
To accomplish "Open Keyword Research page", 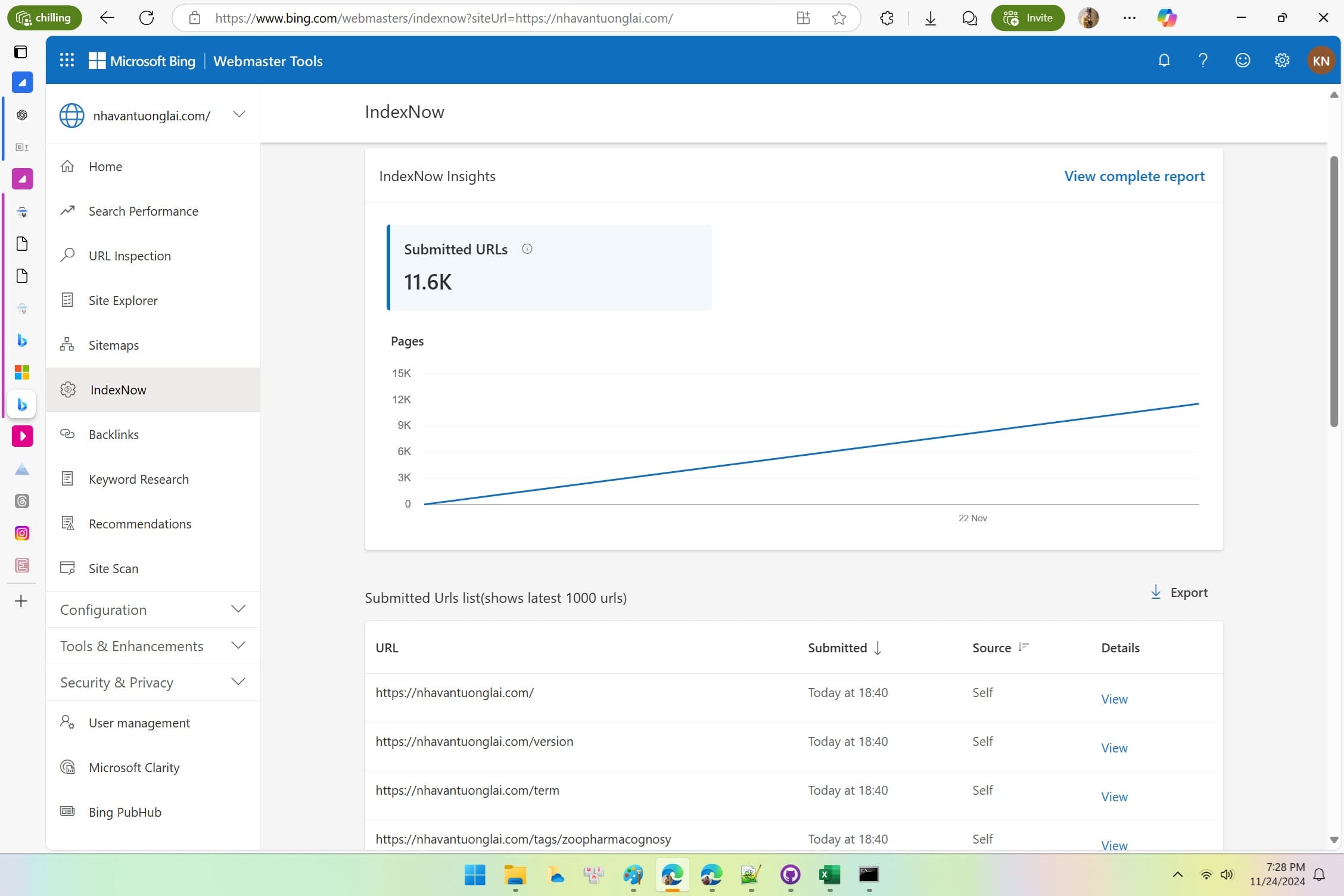I will tap(153, 479).
